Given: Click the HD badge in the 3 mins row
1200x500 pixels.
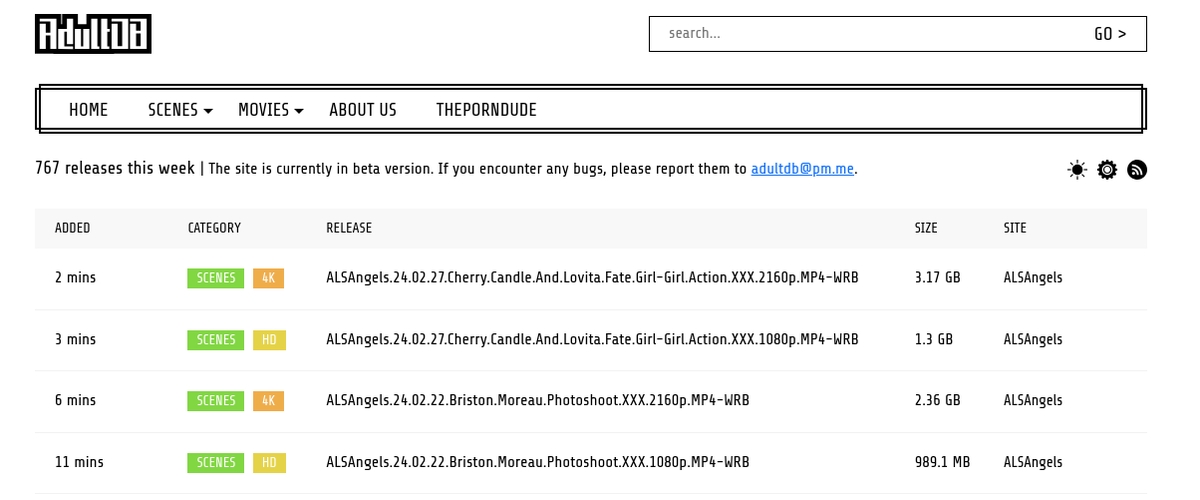Looking at the screenshot, I should pos(269,340).
